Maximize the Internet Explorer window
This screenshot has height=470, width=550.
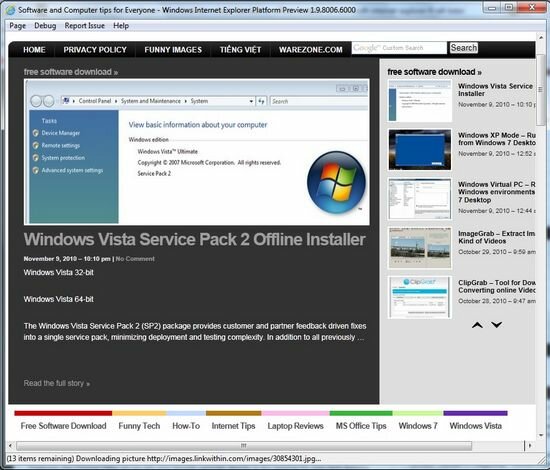[x=509, y=7]
